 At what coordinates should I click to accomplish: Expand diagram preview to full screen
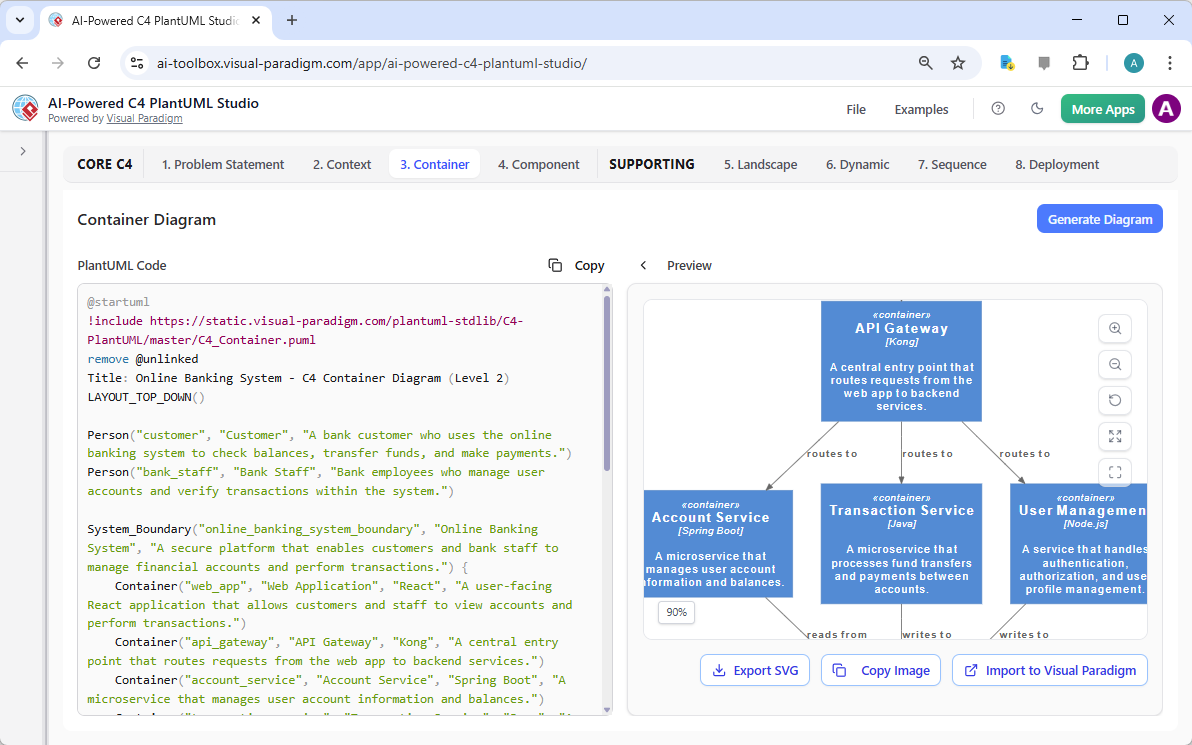(x=1115, y=436)
